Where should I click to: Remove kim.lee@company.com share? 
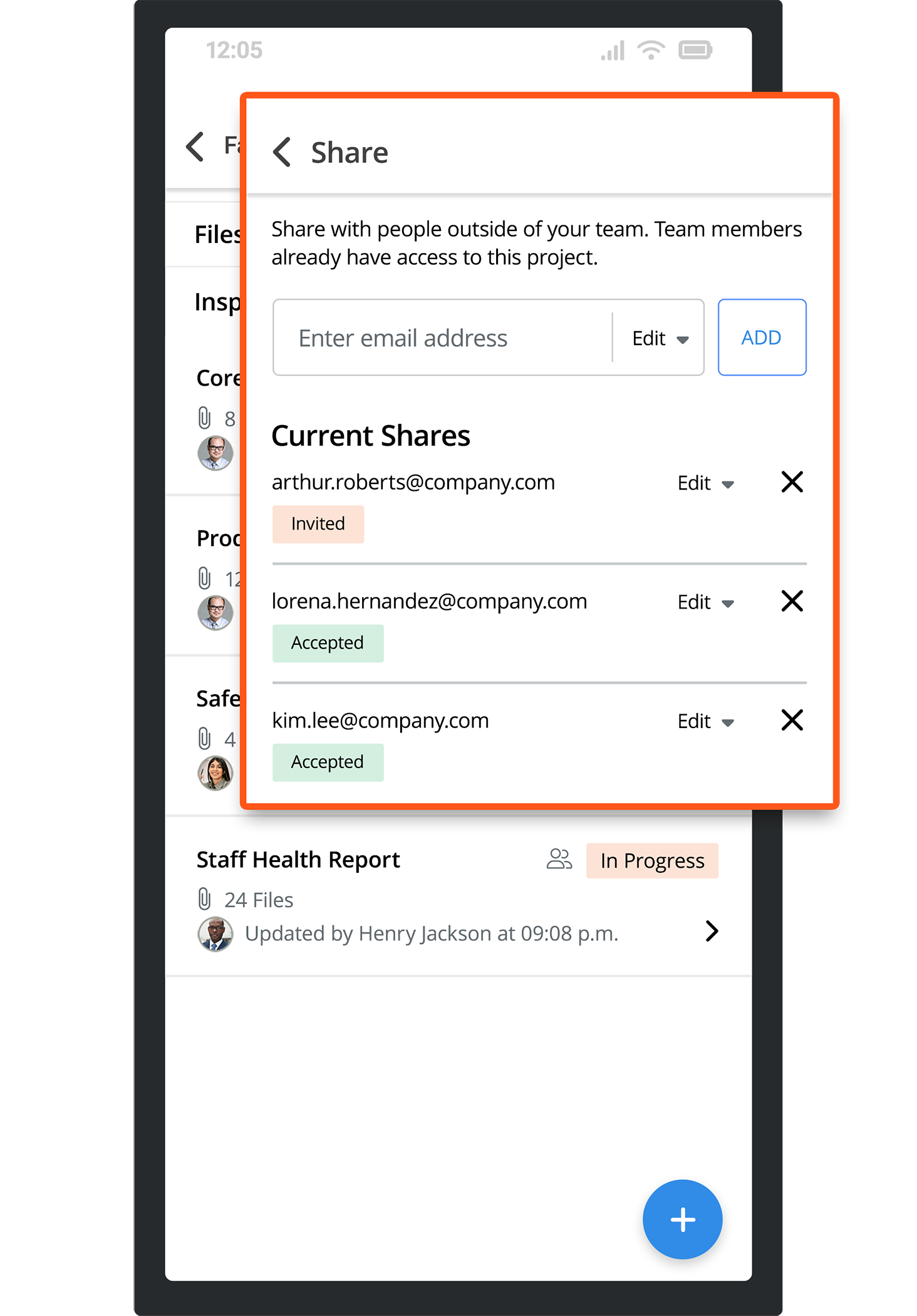792,720
